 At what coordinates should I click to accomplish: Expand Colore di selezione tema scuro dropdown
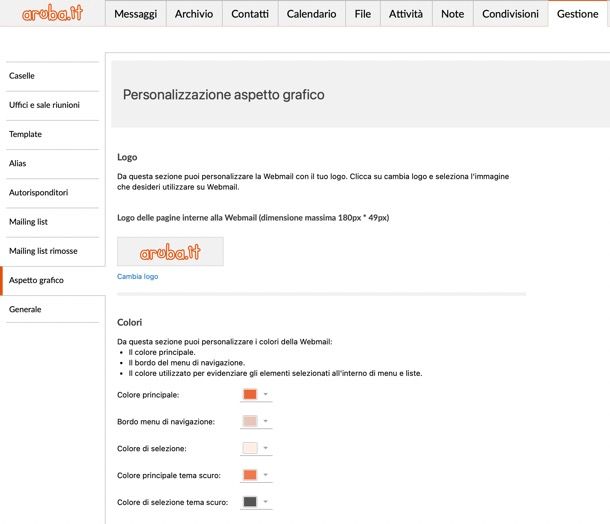point(266,502)
